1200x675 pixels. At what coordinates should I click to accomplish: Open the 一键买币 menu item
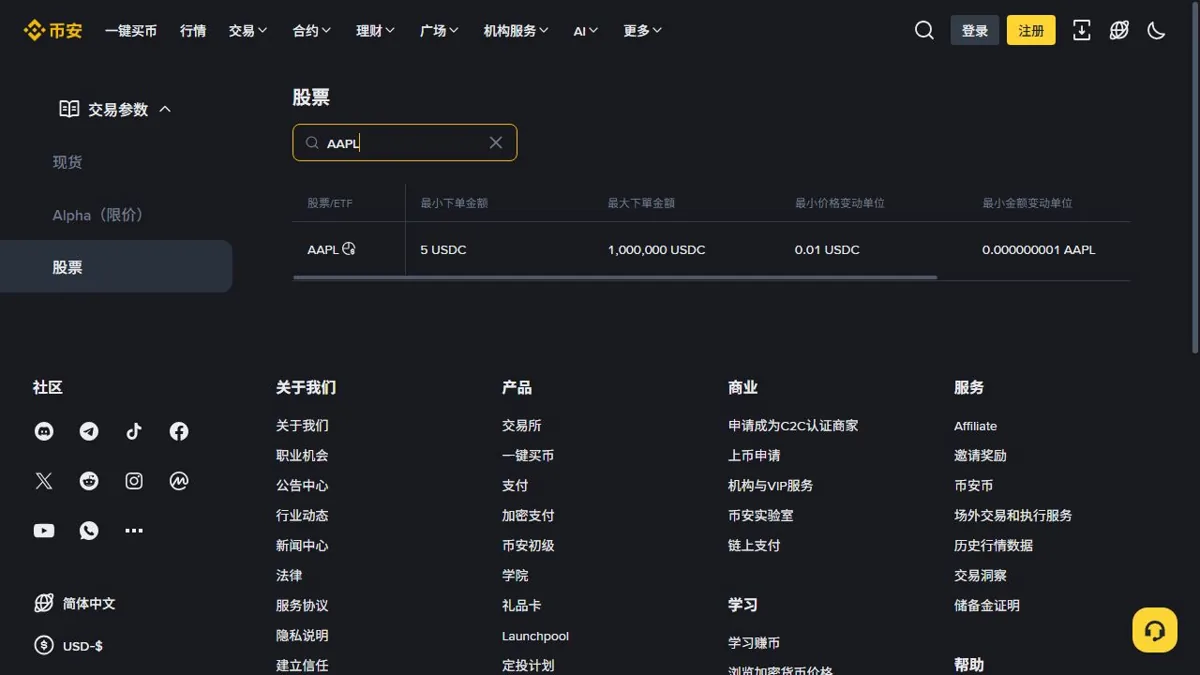[x=131, y=31]
